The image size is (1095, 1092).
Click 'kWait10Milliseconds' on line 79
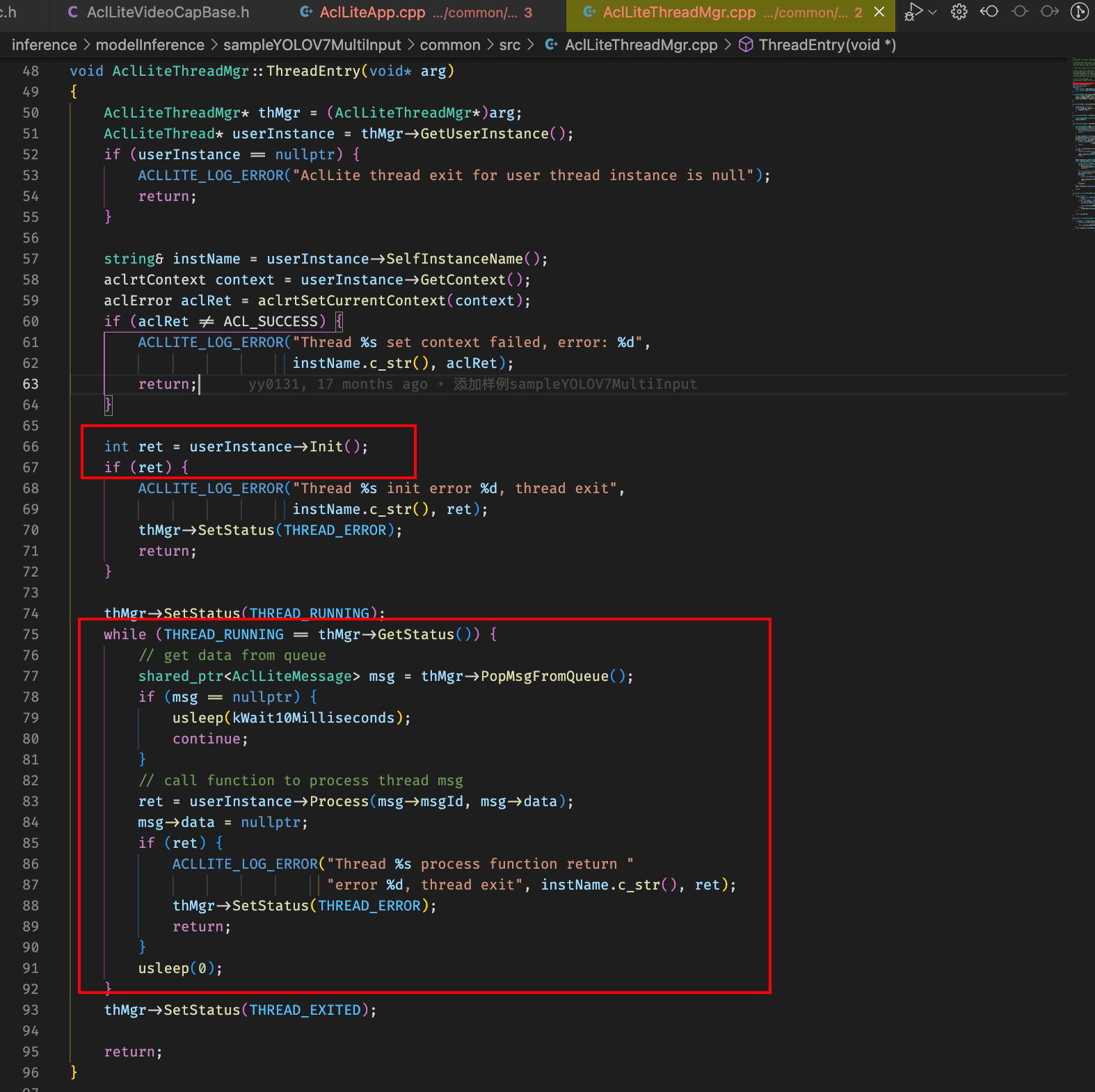coord(314,718)
